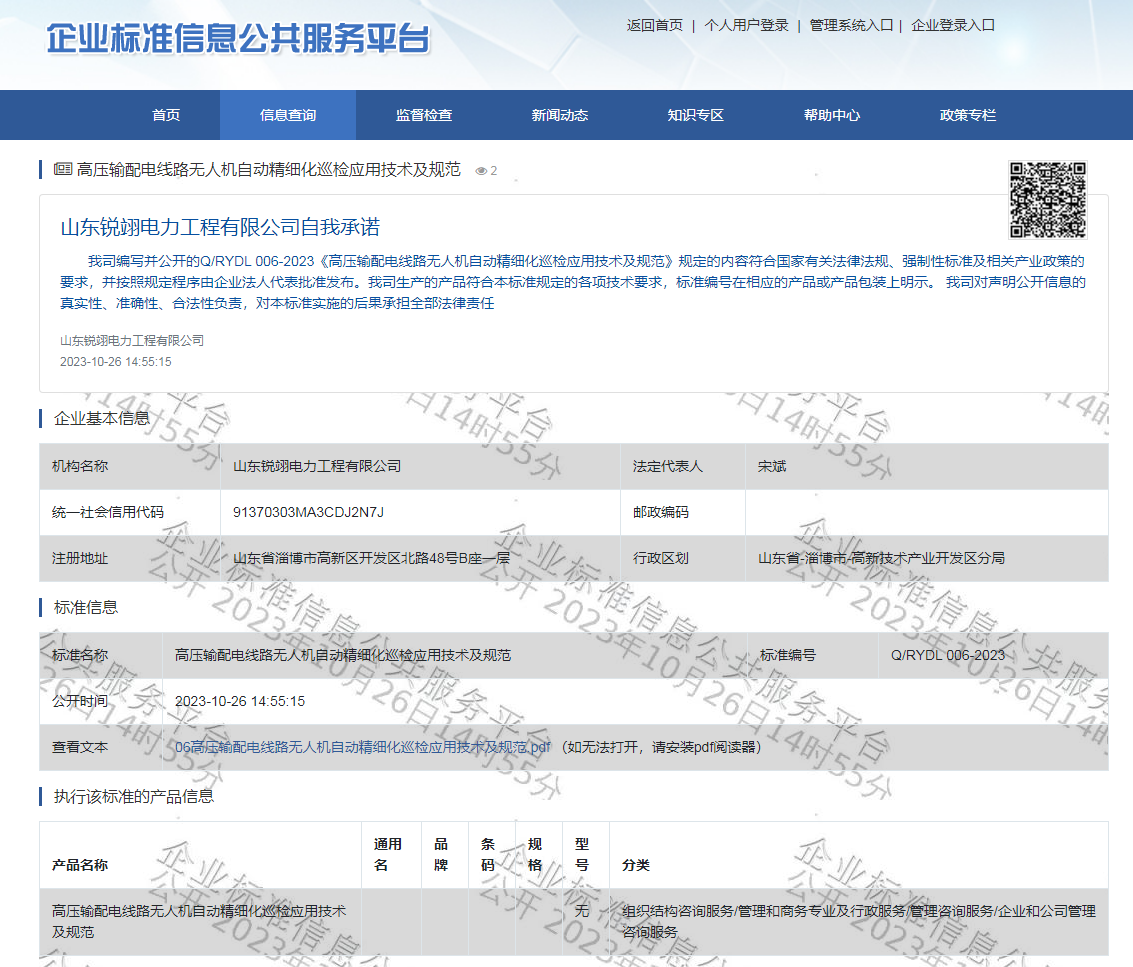1133x967 pixels.
Task: Click the 执行该标准的产品信息 section heading
Action: 134,796
